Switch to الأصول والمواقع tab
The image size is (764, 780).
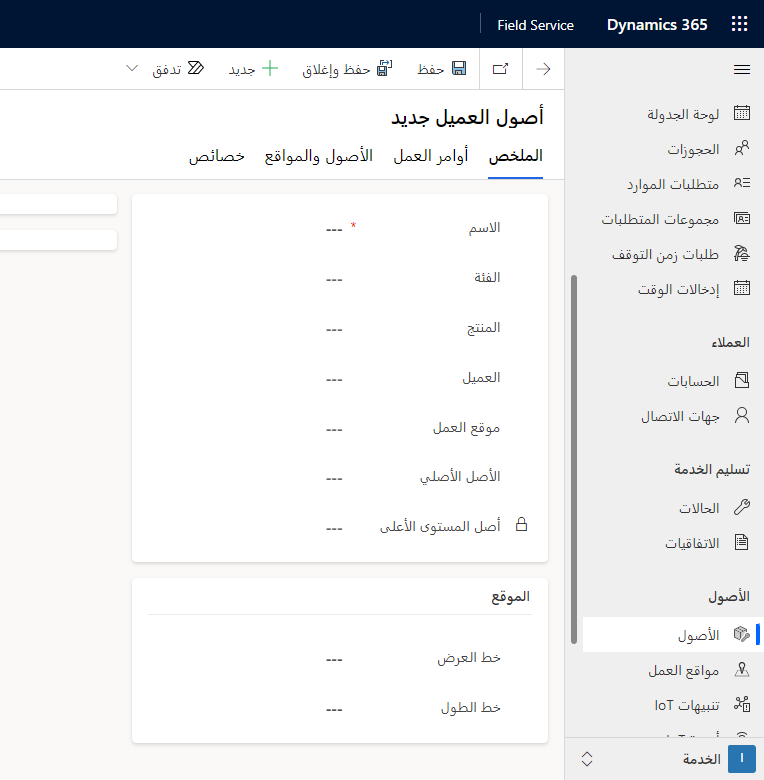click(x=318, y=156)
